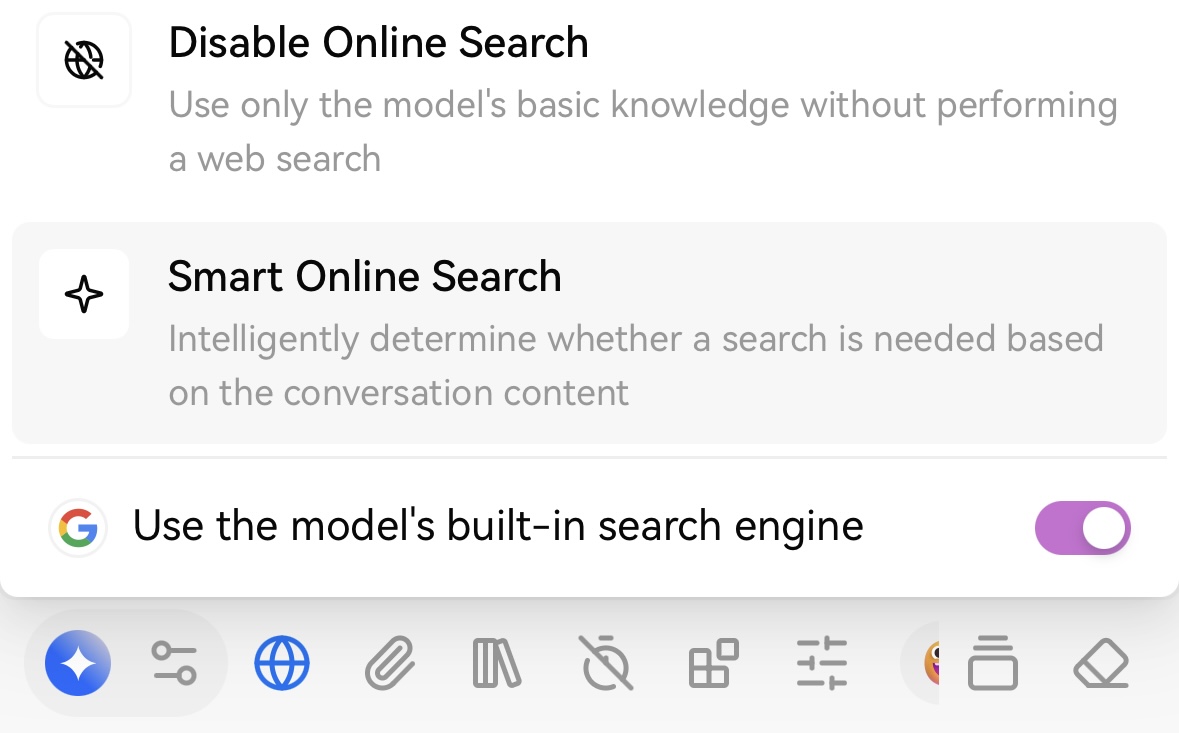Image resolution: width=1179 pixels, height=733 pixels.
Task: Click "Use the model's built-in search engine" label
Action: click(x=499, y=526)
